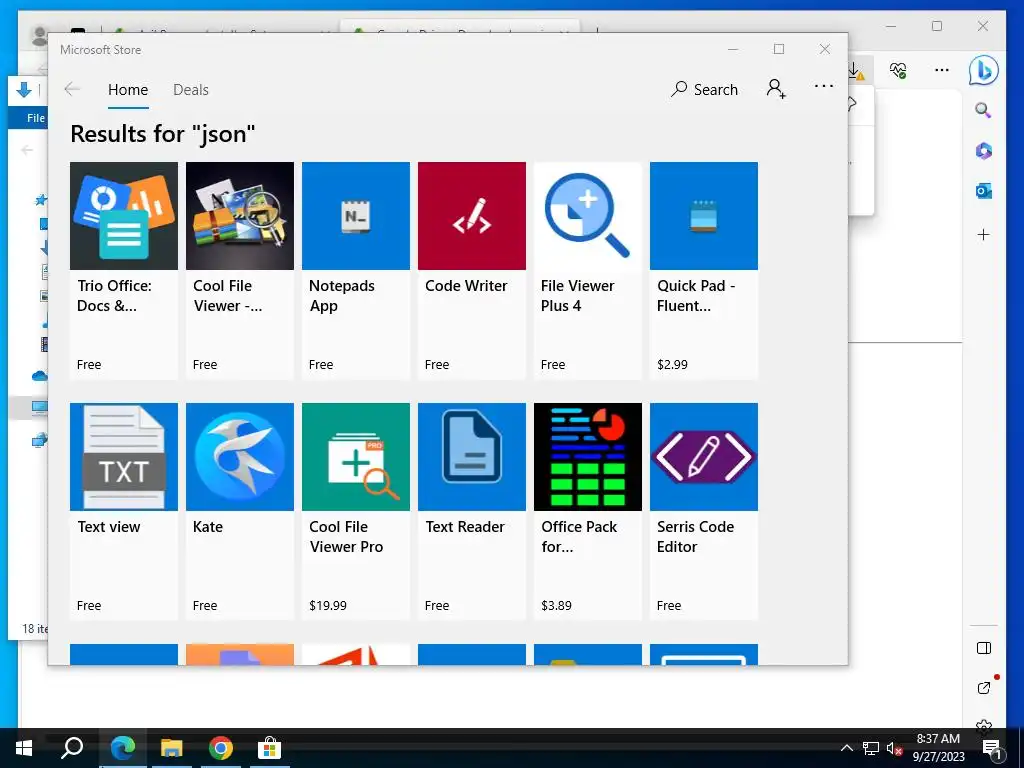The height and width of the screenshot is (768, 1024).
Task: Click the Search button in Microsoft Store
Action: click(x=704, y=89)
